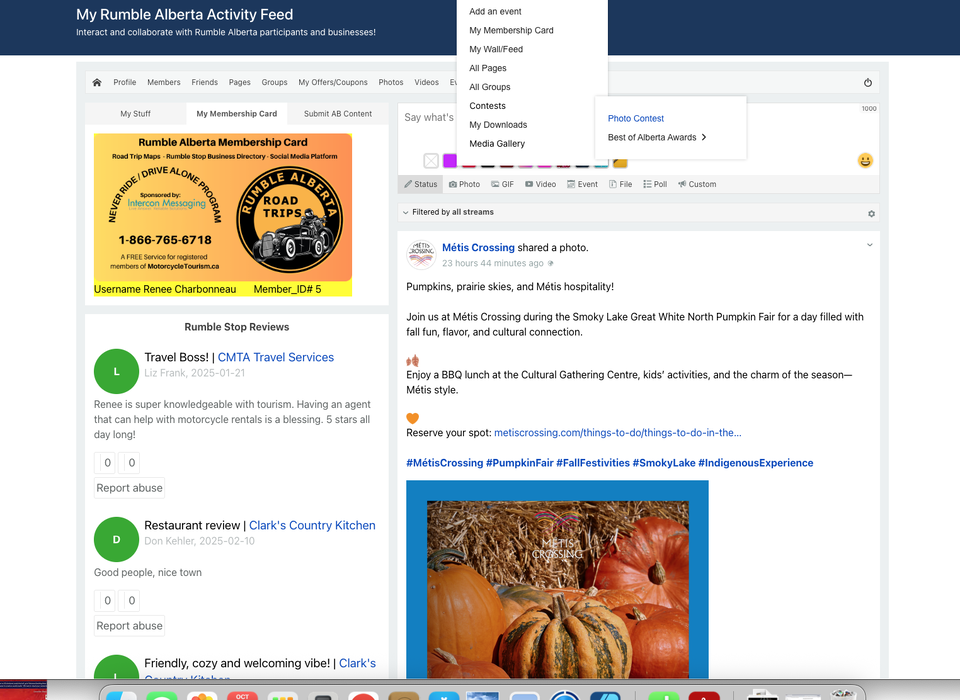Viewport: 960px width, 700px height.
Task: Open the Métis Crossing pumpkin photo
Action: tap(557, 580)
